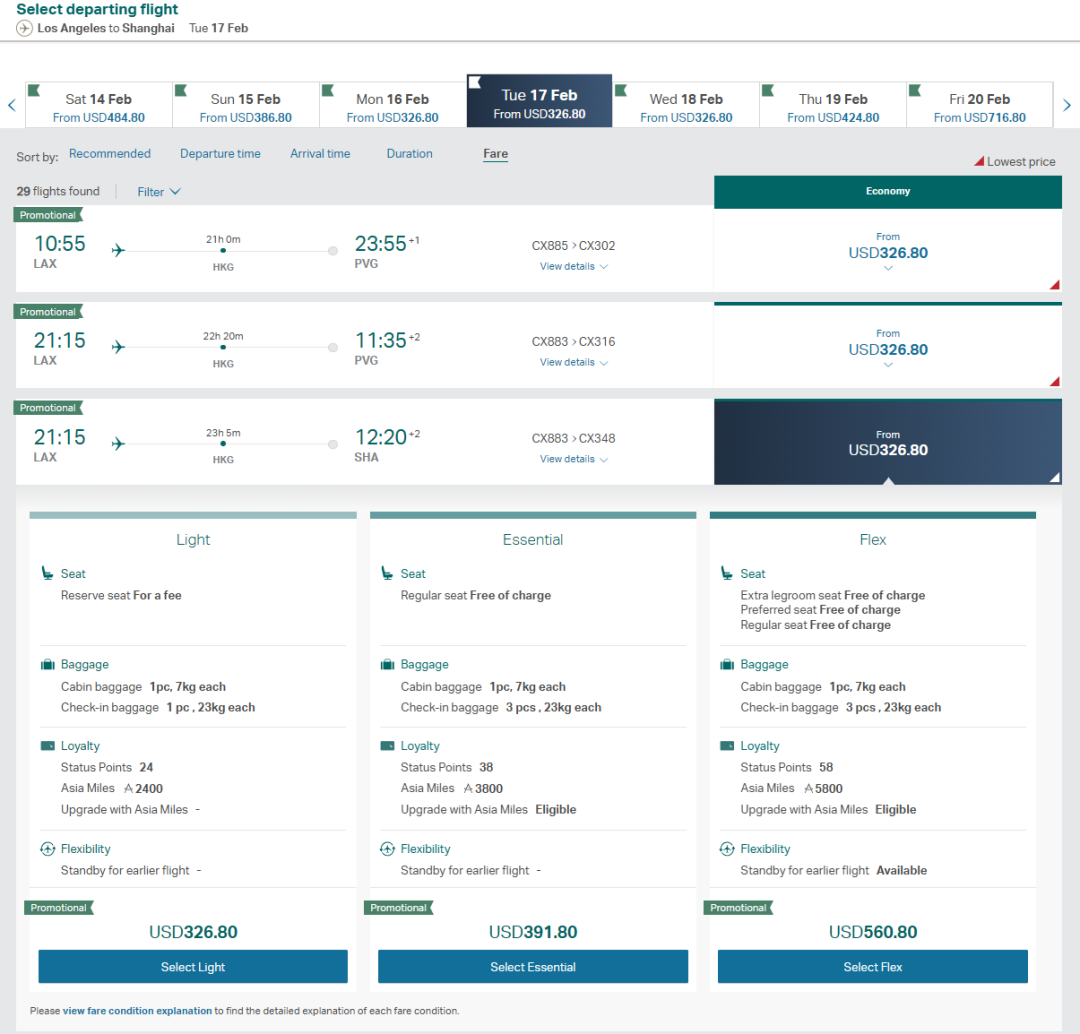This screenshot has width=1080, height=1034.
Task: Select the Sat 14 Feb date tab
Action: tap(99, 106)
